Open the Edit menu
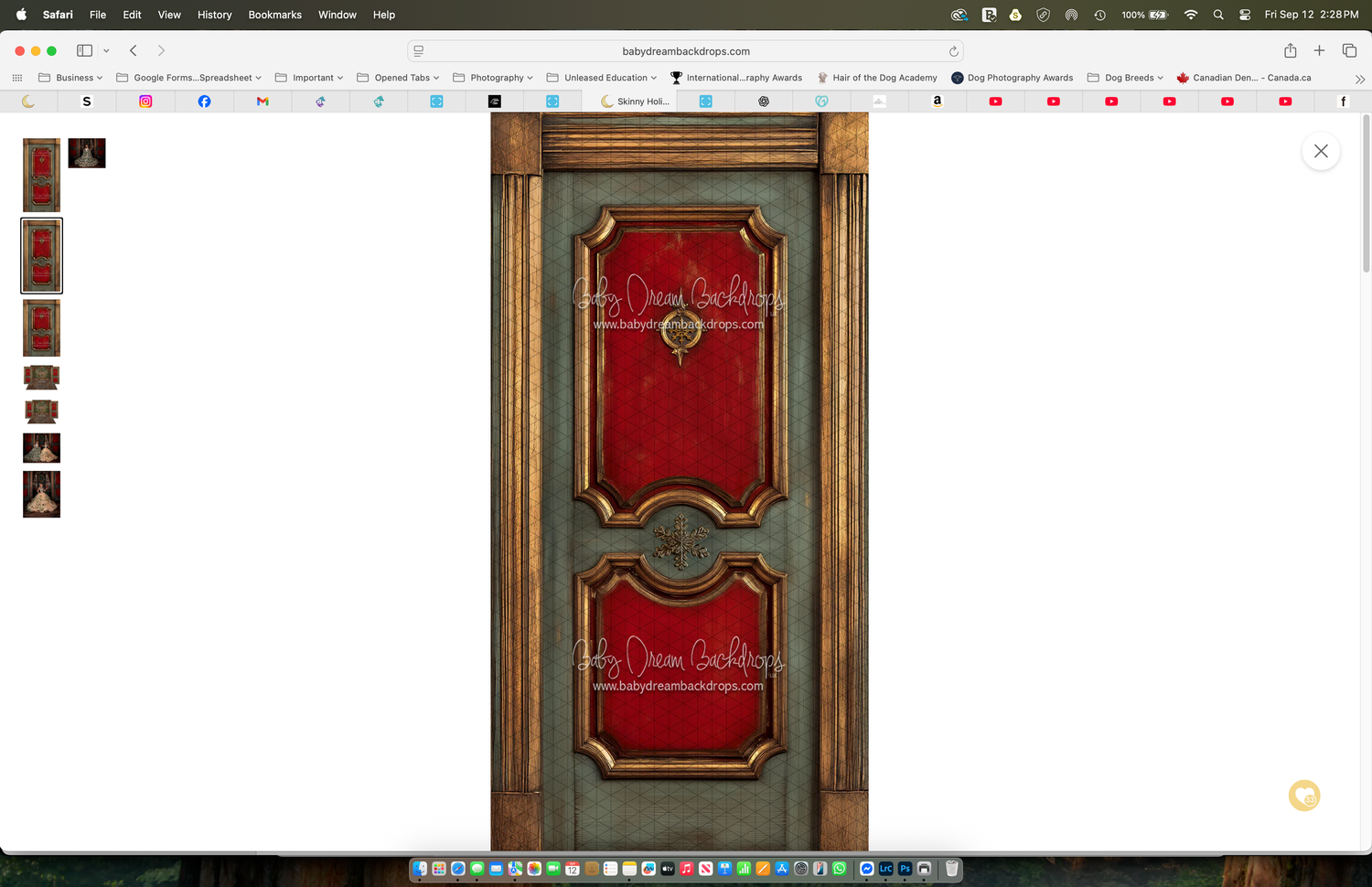Image resolution: width=1372 pixels, height=887 pixels. [x=132, y=15]
